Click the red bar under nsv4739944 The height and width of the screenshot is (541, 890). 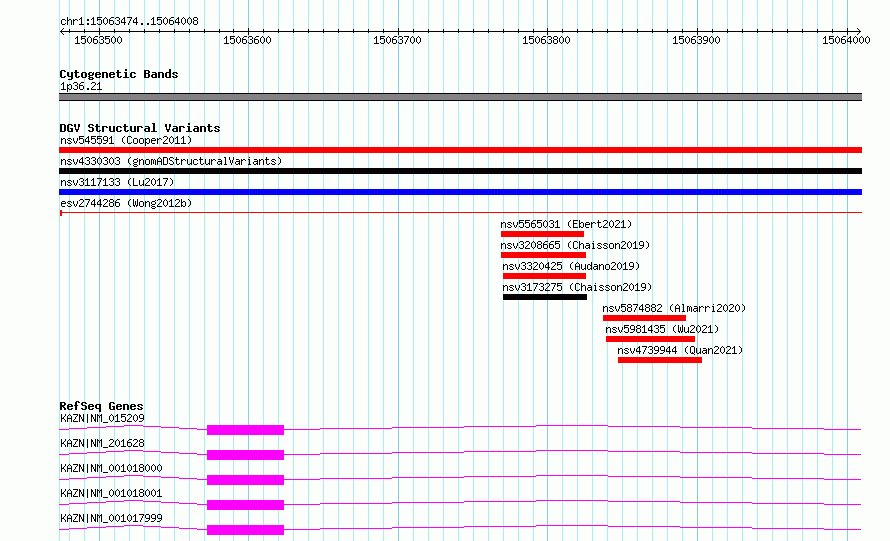coord(660,360)
